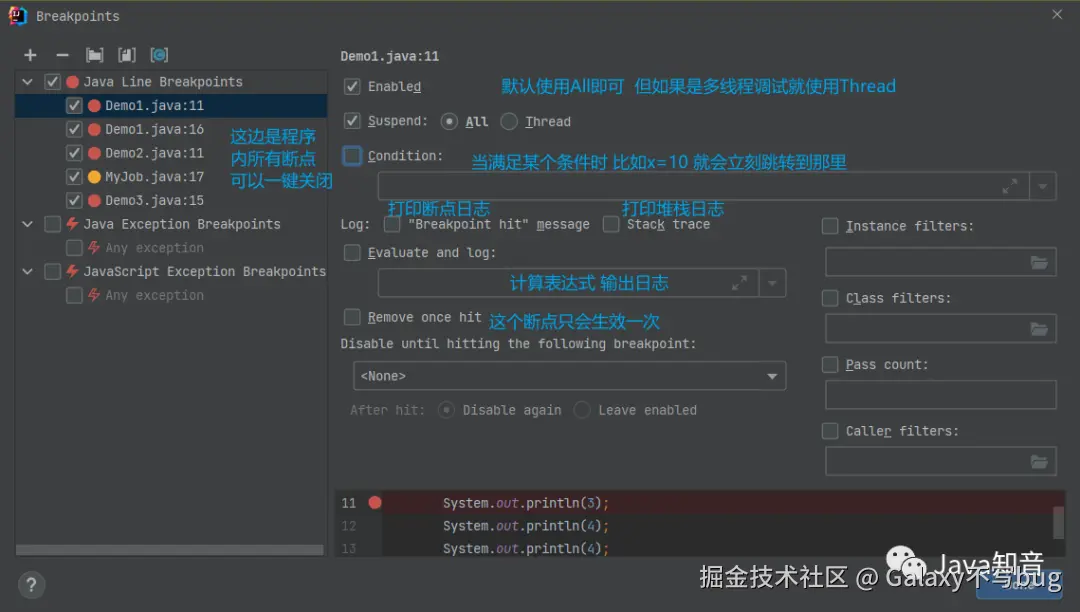This screenshot has height=612, width=1080.
Task: Open the Evaluate and log history dropdown
Action: pos(772,283)
